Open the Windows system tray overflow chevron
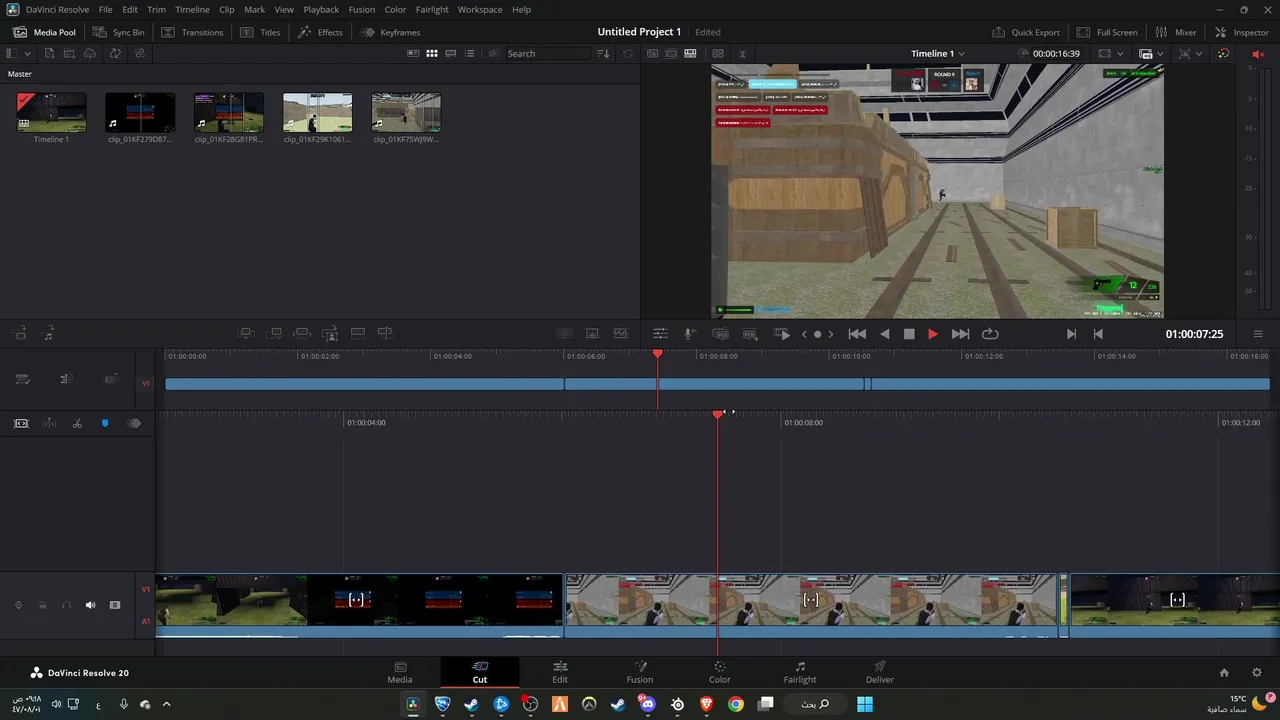 166,704
